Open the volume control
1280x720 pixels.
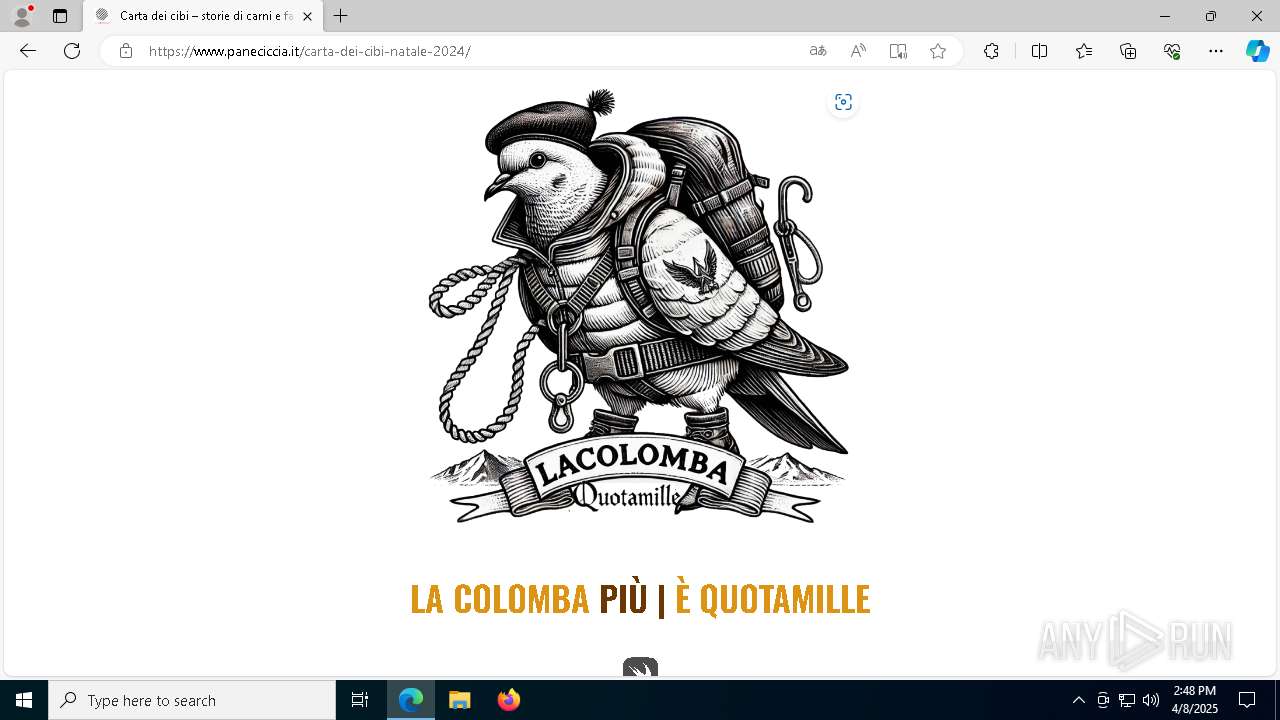1151,700
